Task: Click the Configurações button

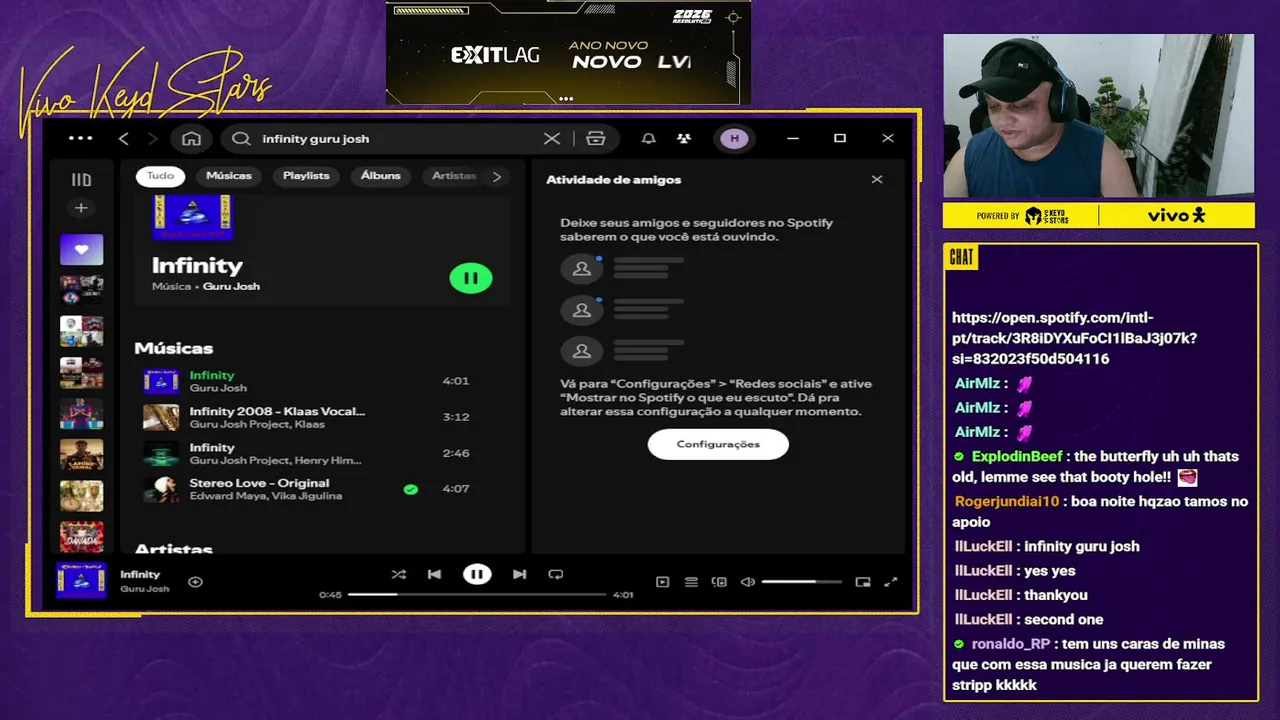Action: (x=718, y=444)
